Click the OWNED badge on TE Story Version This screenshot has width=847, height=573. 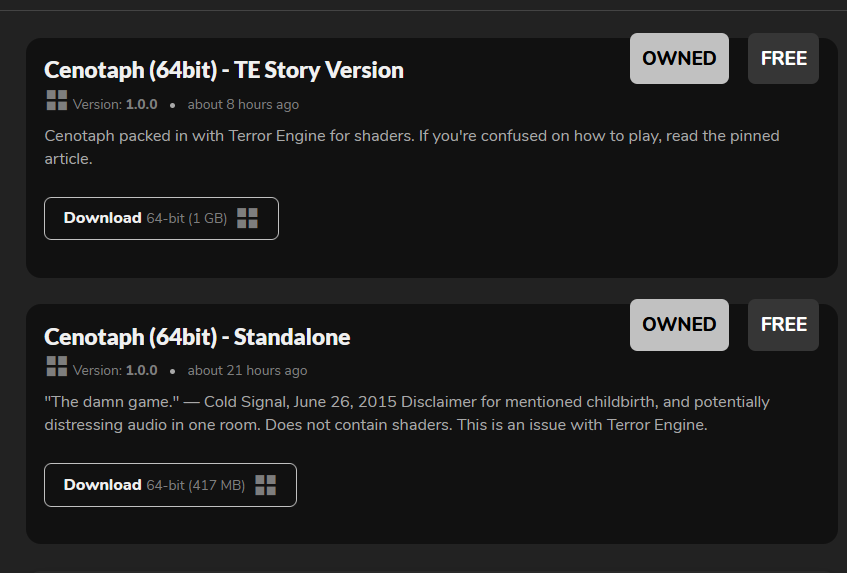click(679, 58)
